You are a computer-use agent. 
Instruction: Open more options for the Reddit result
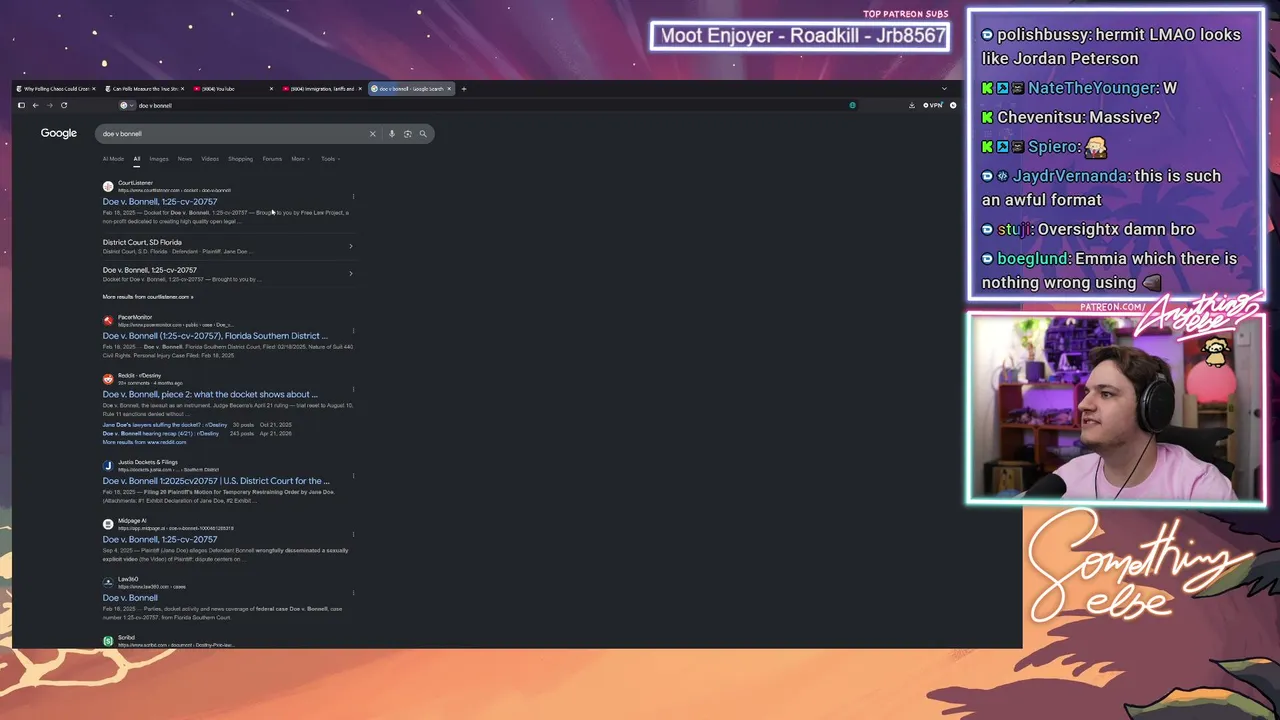(353, 389)
